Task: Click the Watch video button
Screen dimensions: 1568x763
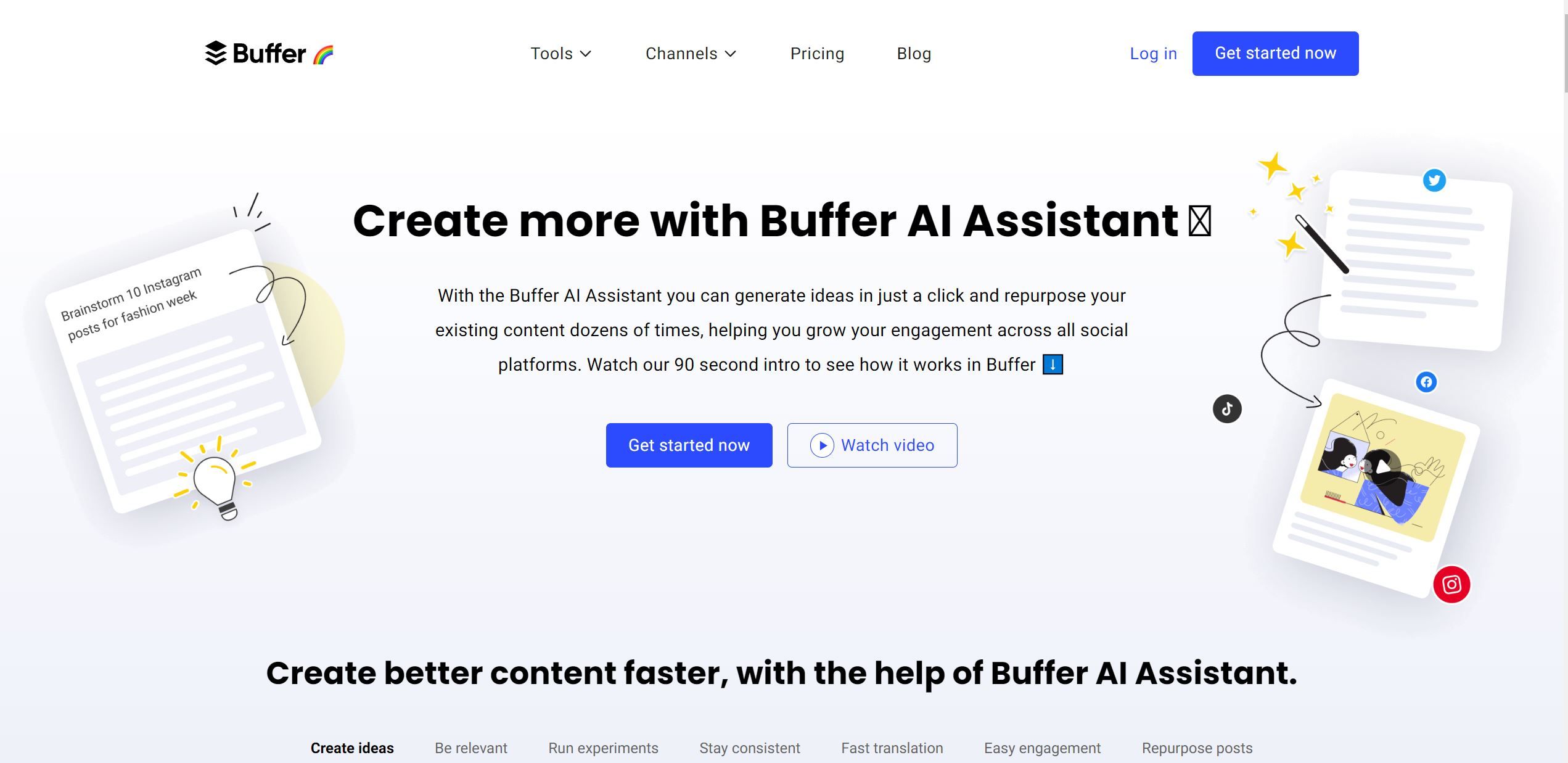Action: 872,445
